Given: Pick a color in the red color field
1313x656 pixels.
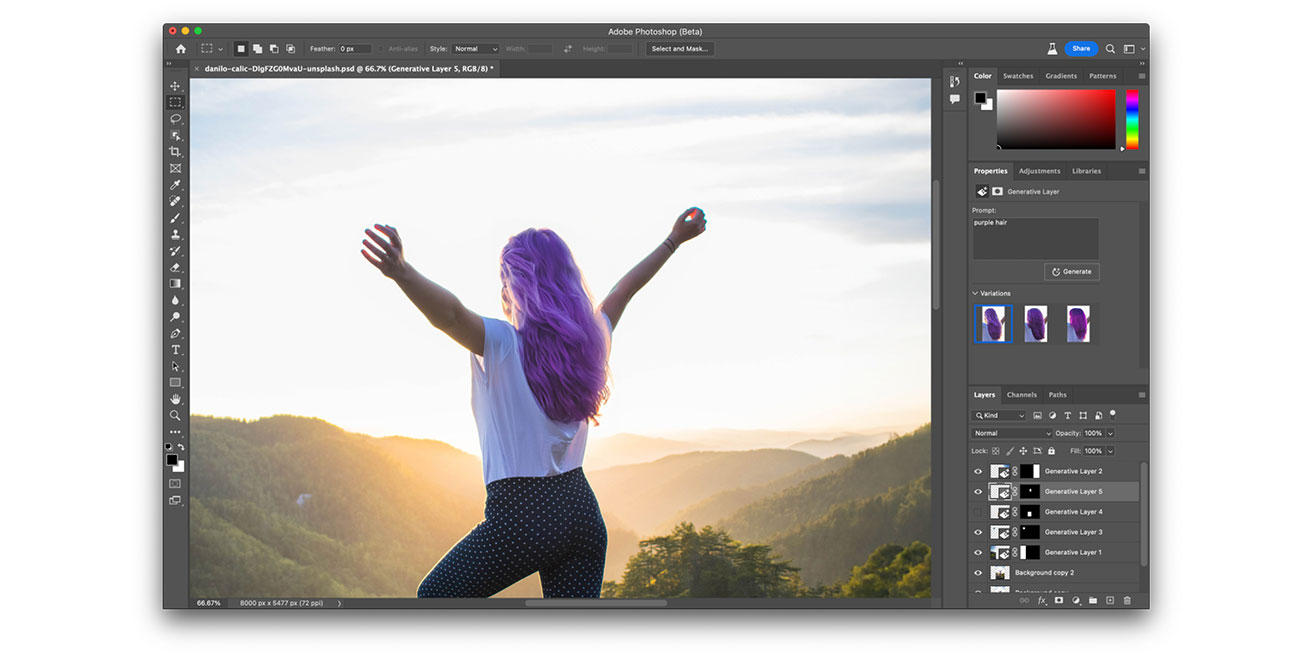Looking at the screenshot, I should (1056, 119).
